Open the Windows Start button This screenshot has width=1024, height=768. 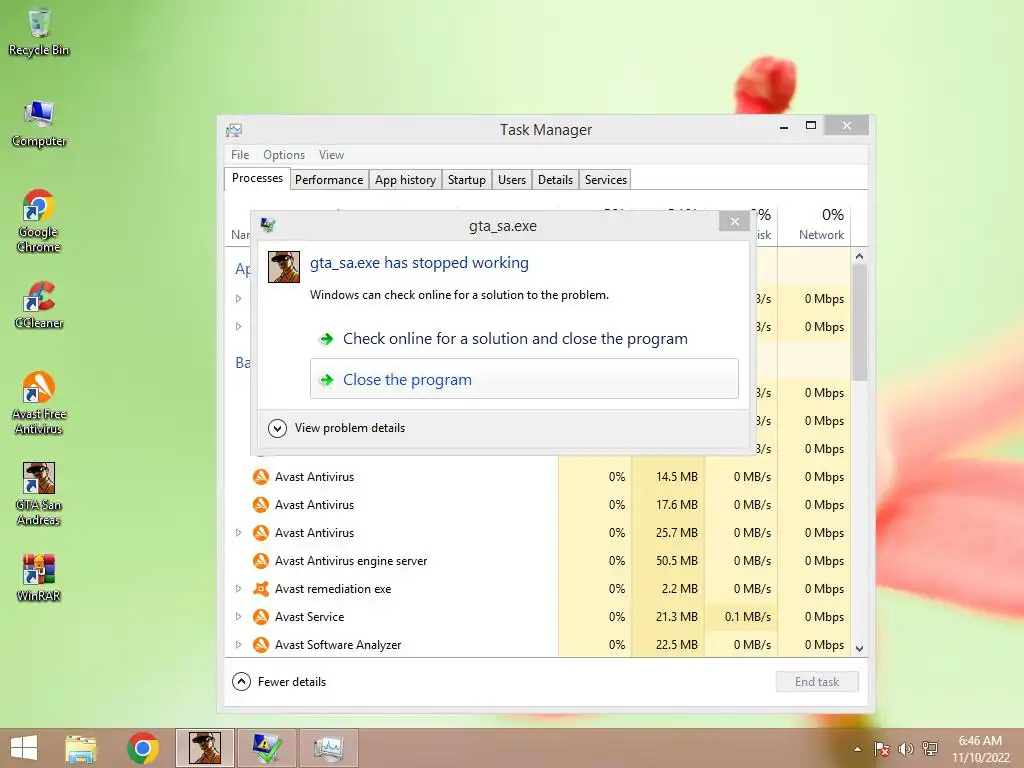24,748
